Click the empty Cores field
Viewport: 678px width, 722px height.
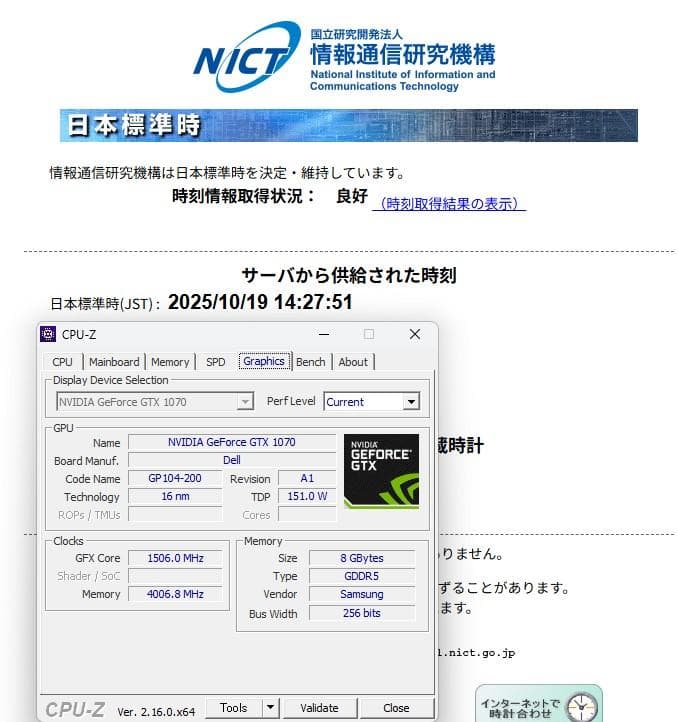[x=307, y=514]
